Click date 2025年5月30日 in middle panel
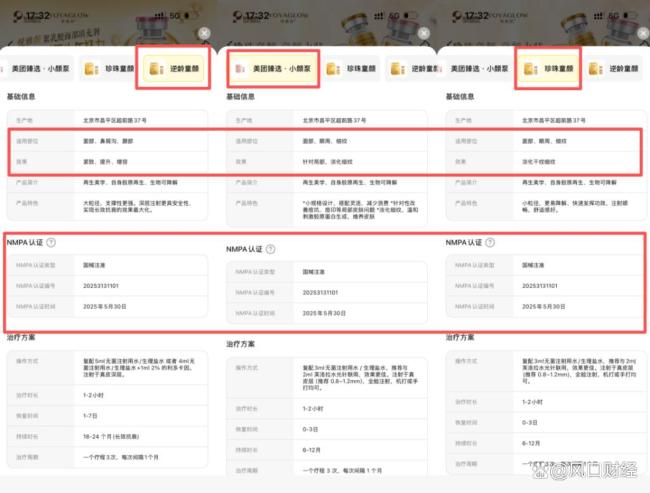Viewport: 650px width, 493px height. [x=324, y=313]
